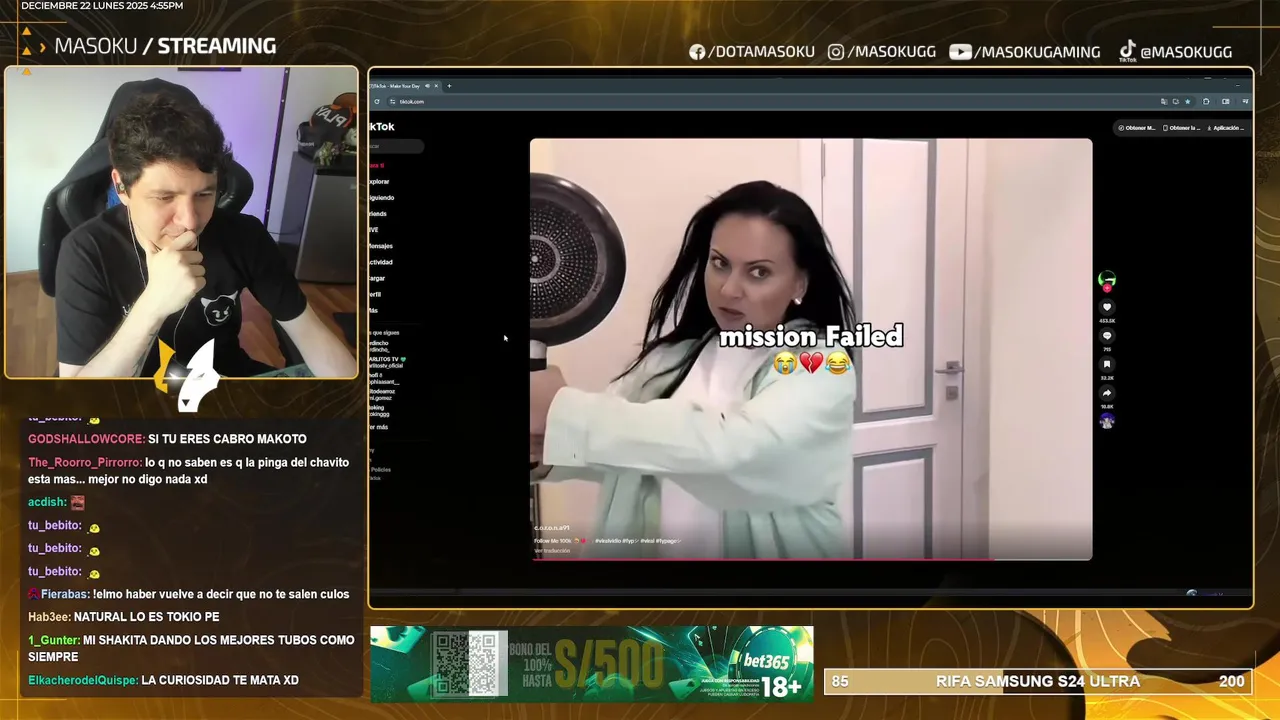Viewport: 1280px width, 720px height.
Task: Open Mensajes in the TikTok sidebar
Action: 381,245
